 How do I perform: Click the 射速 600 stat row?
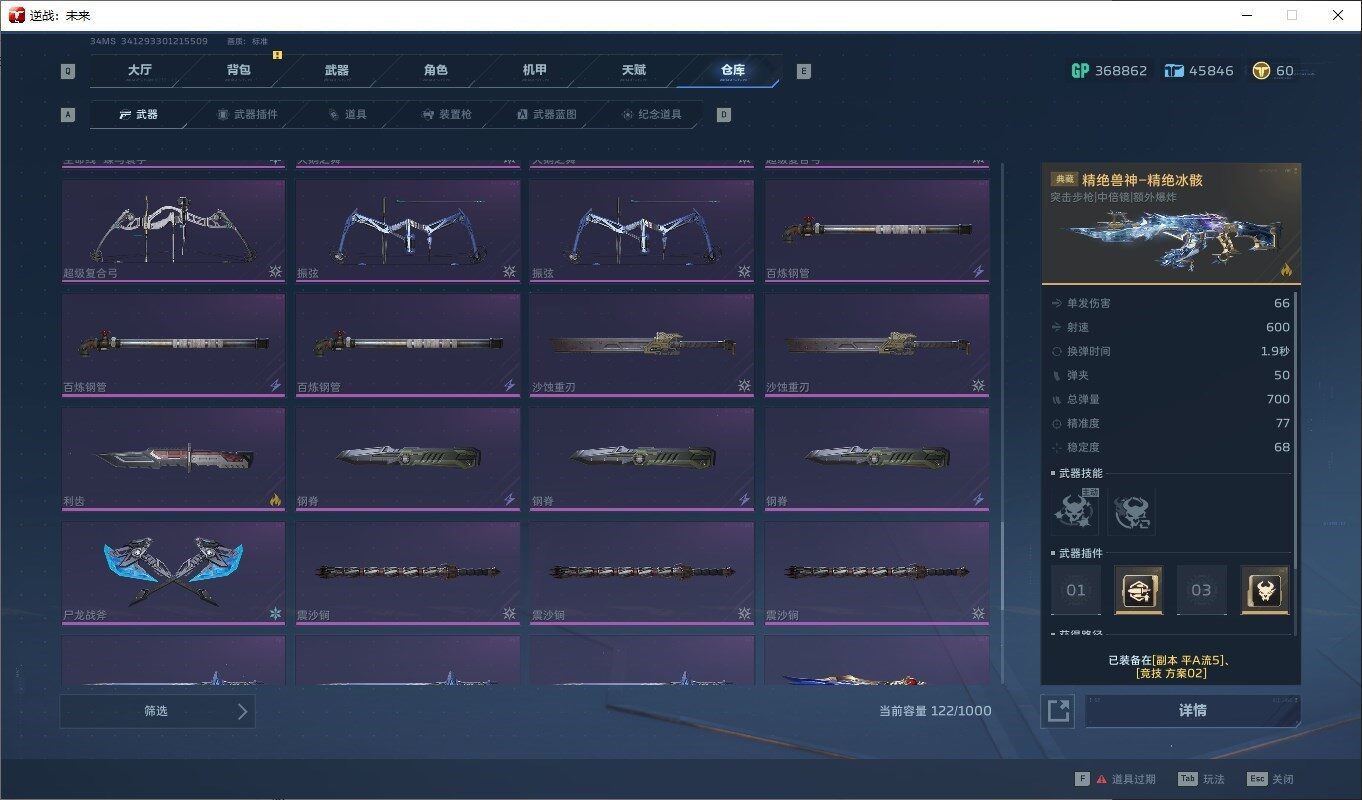click(x=1170, y=327)
